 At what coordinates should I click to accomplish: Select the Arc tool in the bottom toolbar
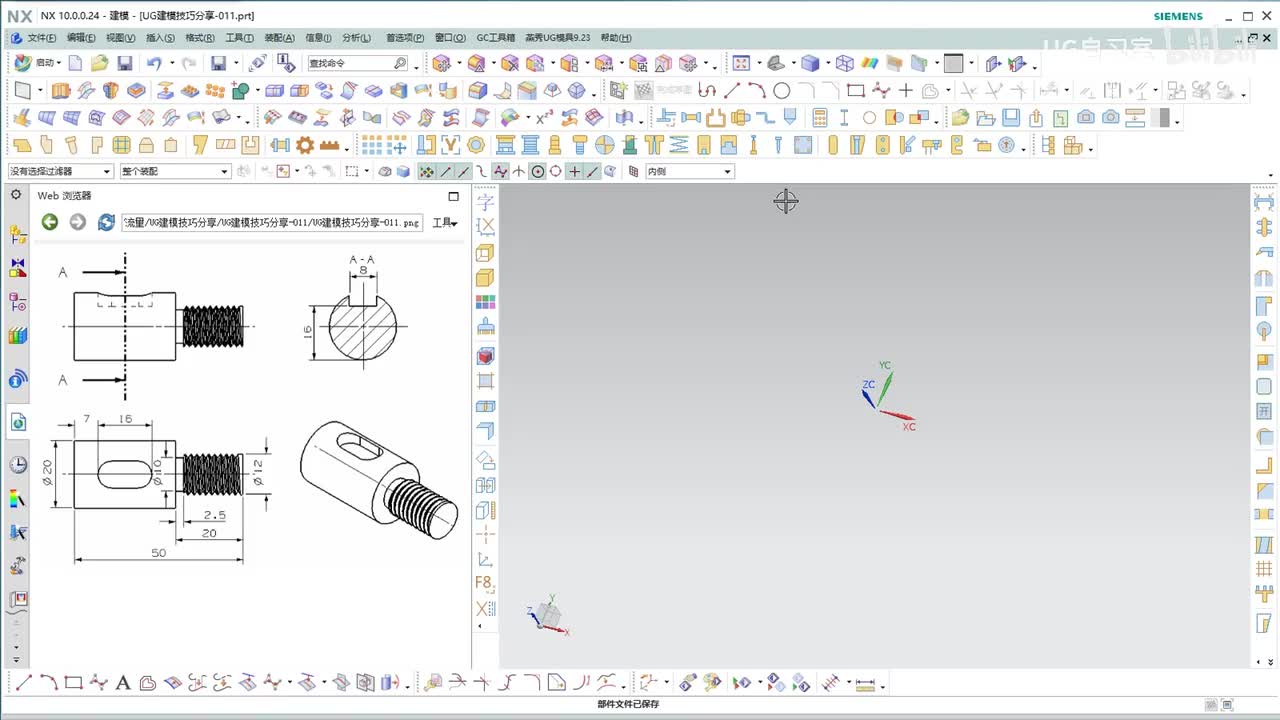click(48, 684)
